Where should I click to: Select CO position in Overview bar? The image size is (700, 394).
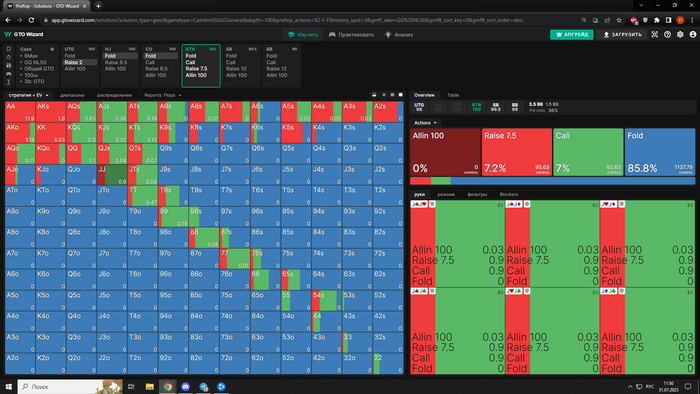point(457,107)
